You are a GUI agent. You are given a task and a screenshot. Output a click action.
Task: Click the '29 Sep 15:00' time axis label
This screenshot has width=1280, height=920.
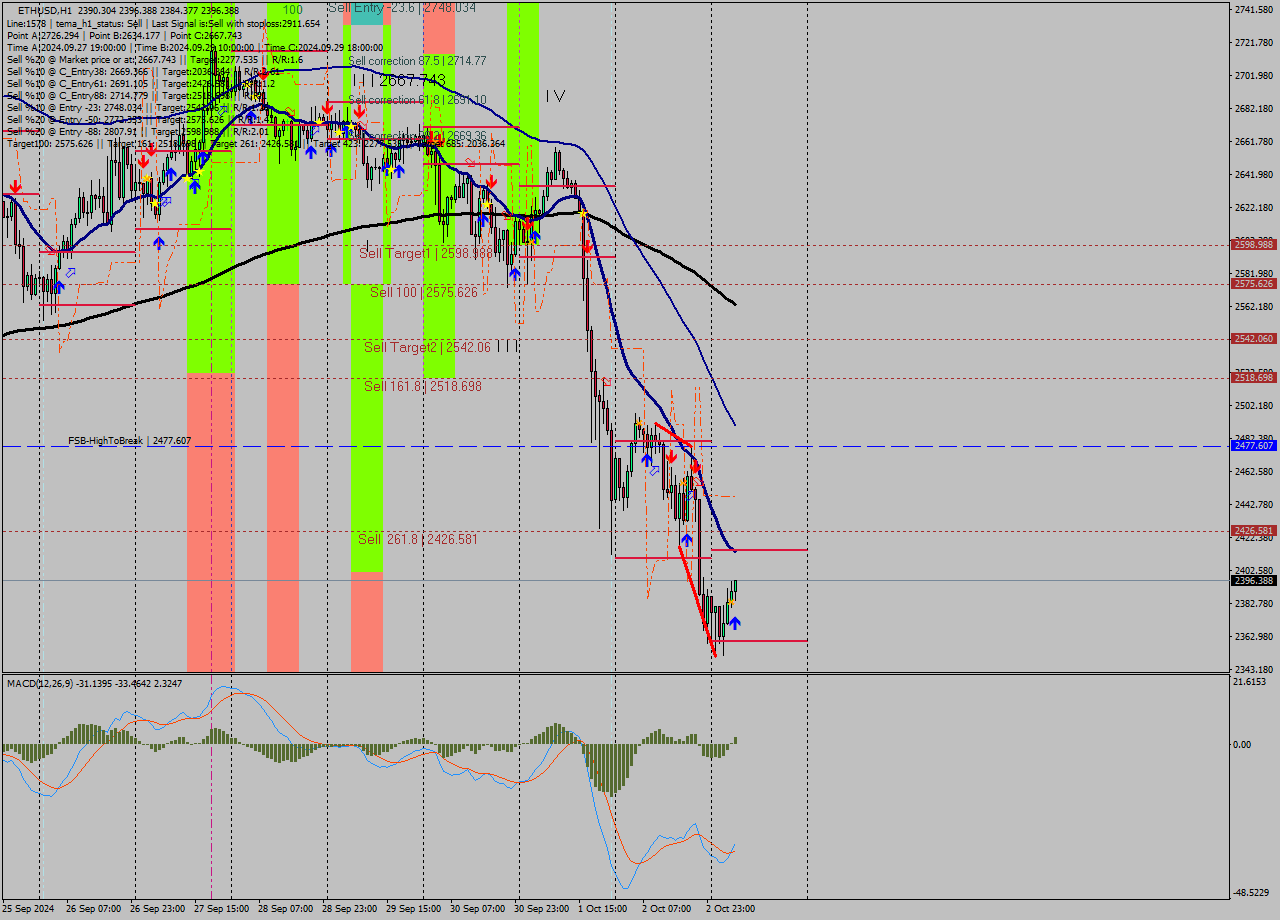tap(413, 909)
